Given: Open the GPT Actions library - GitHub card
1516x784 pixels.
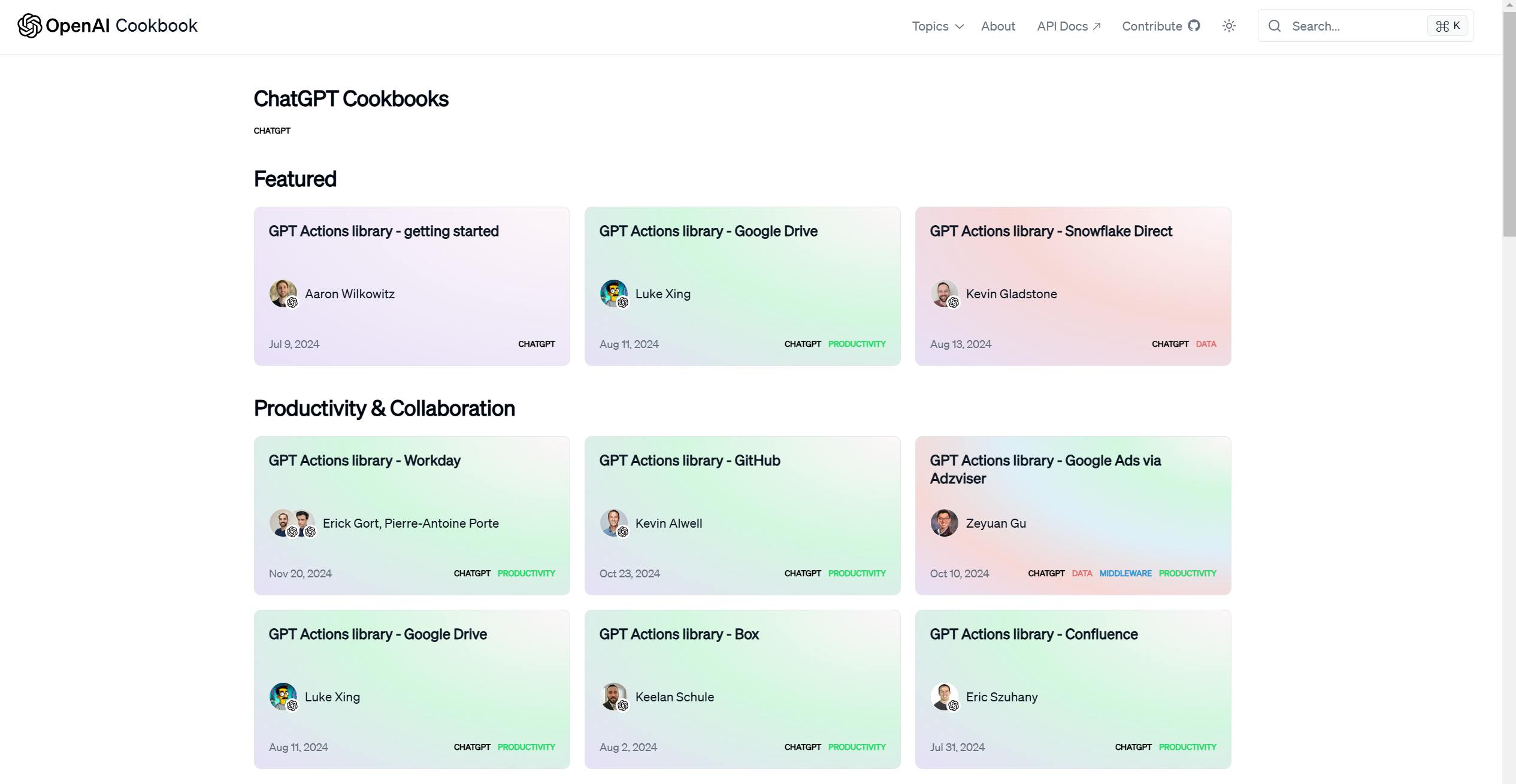Looking at the screenshot, I should click(689, 461).
